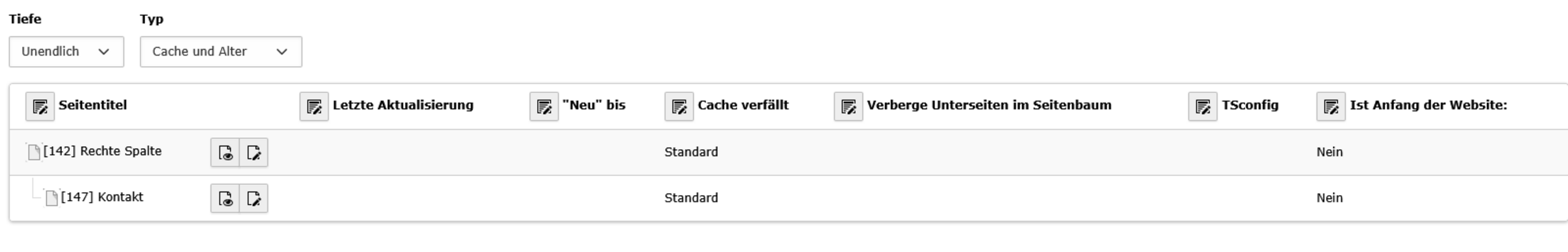Edit Ist Anfang der Website column
The image size is (1568, 252).
(1331, 106)
